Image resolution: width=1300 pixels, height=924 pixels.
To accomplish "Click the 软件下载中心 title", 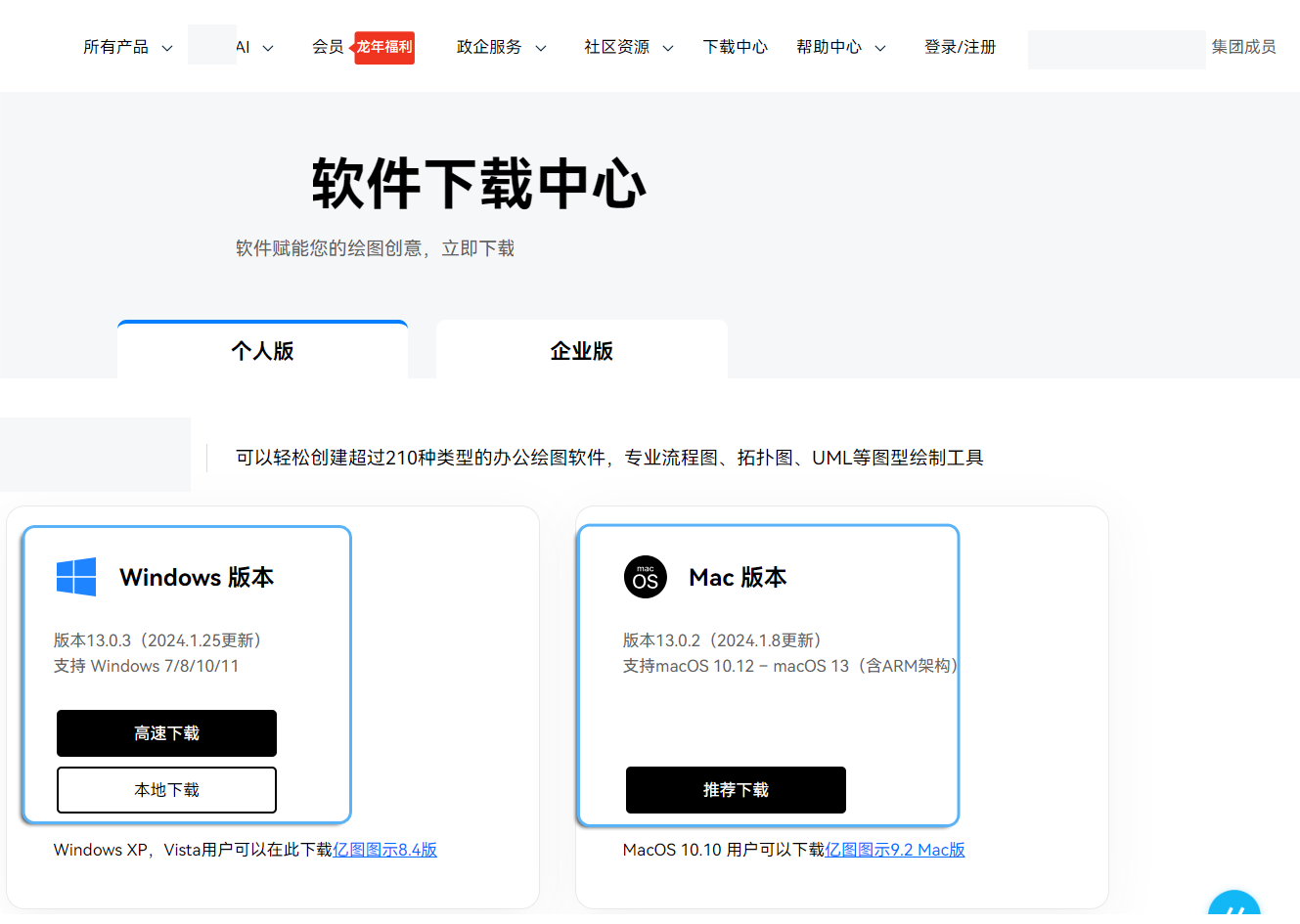I will [x=479, y=184].
